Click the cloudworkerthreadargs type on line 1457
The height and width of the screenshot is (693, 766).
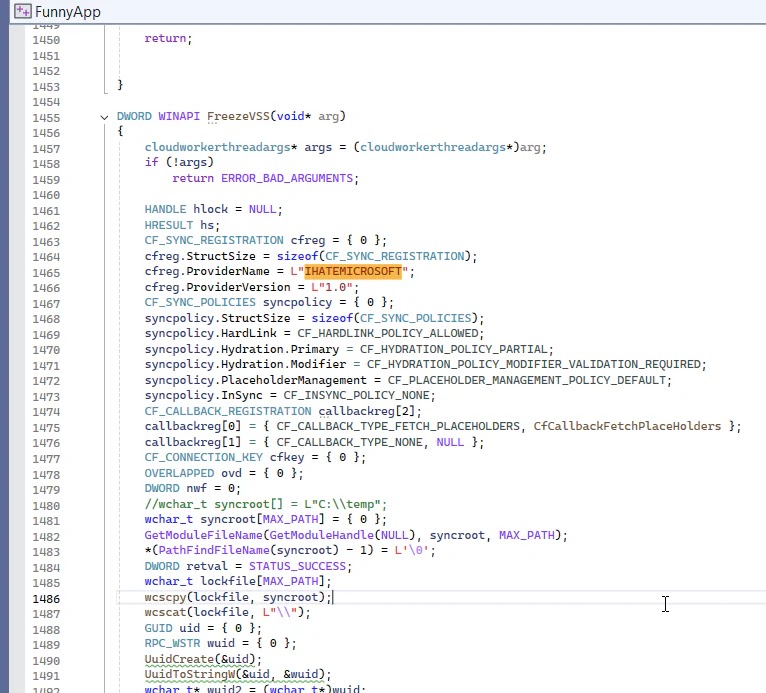pyautogui.click(x=217, y=147)
